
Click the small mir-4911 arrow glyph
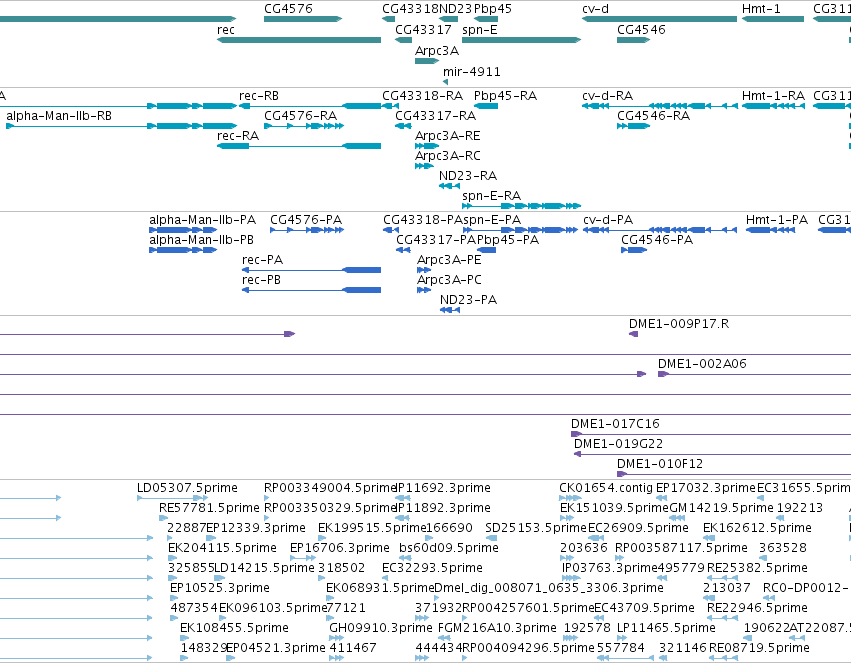click(445, 82)
